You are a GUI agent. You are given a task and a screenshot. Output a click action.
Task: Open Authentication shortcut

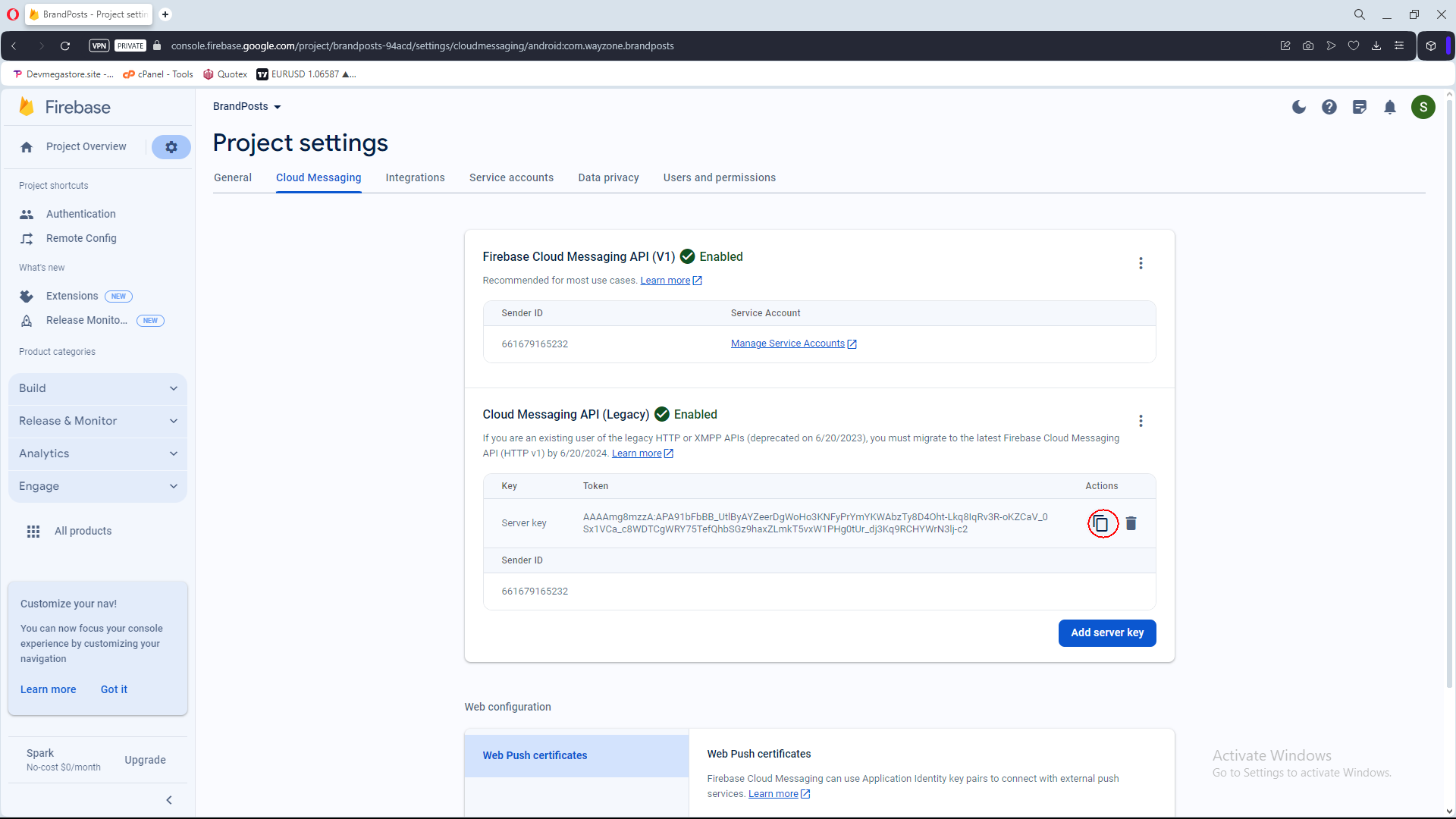click(x=80, y=214)
